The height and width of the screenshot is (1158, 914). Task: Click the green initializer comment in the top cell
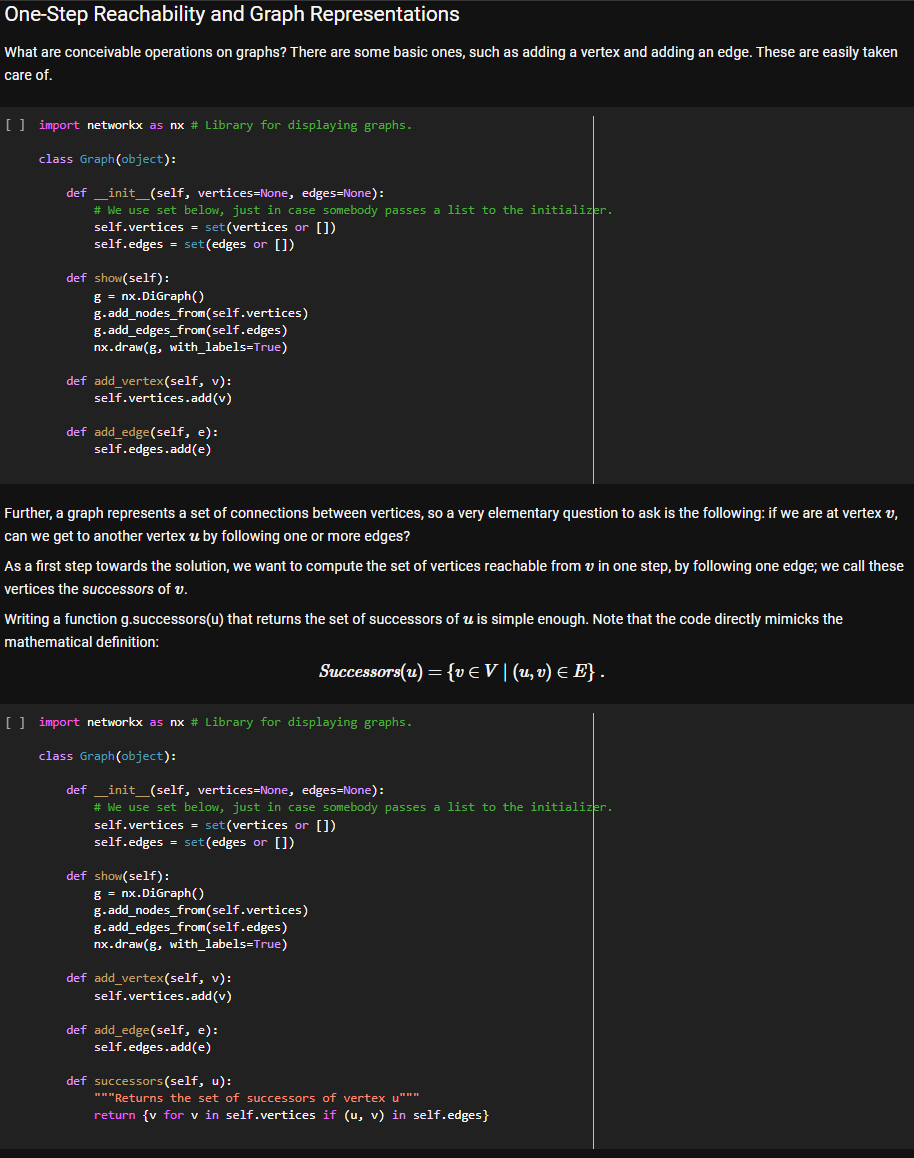coord(350,209)
